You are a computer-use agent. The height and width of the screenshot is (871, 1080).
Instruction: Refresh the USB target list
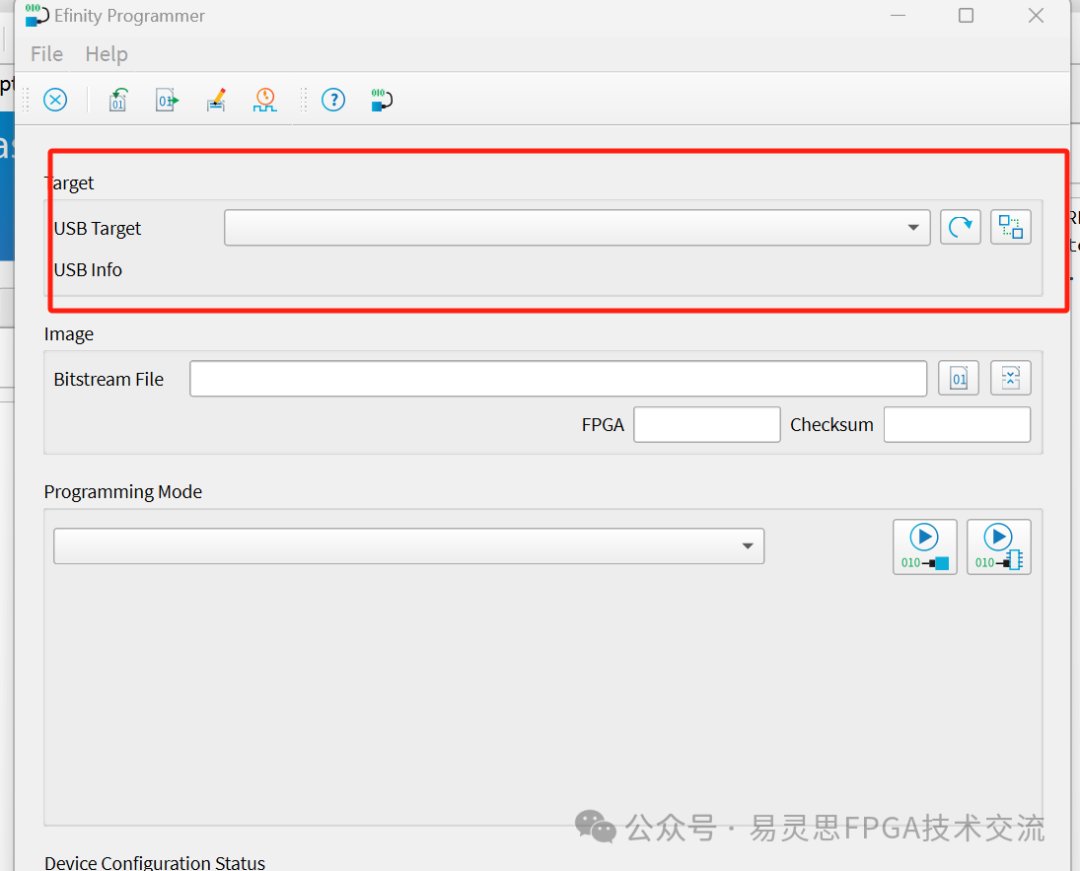(960, 227)
